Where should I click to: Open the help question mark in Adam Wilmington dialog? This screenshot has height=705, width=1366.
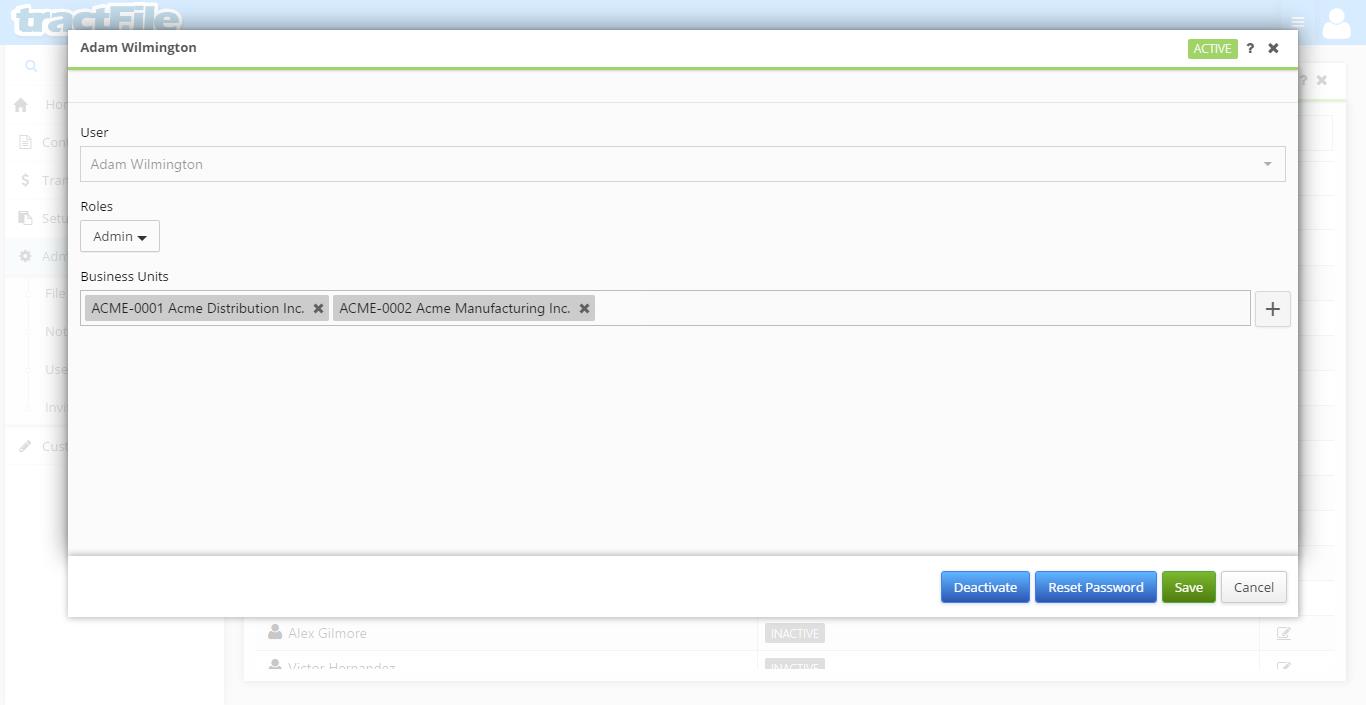pos(1250,48)
